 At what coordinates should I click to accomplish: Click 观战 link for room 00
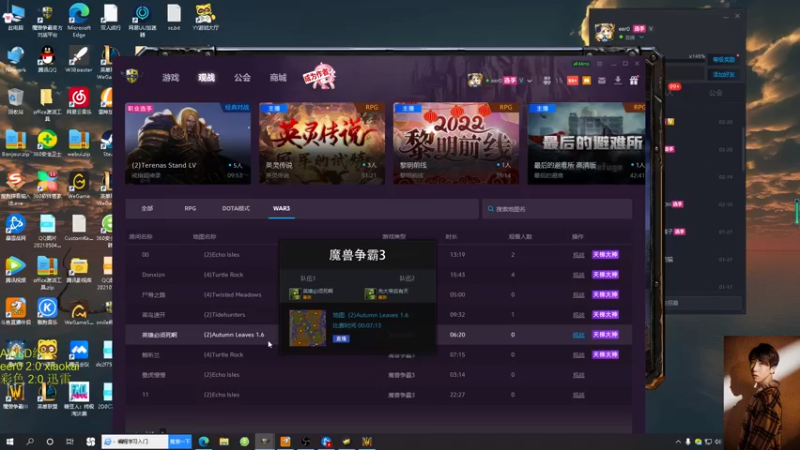click(578, 255)
